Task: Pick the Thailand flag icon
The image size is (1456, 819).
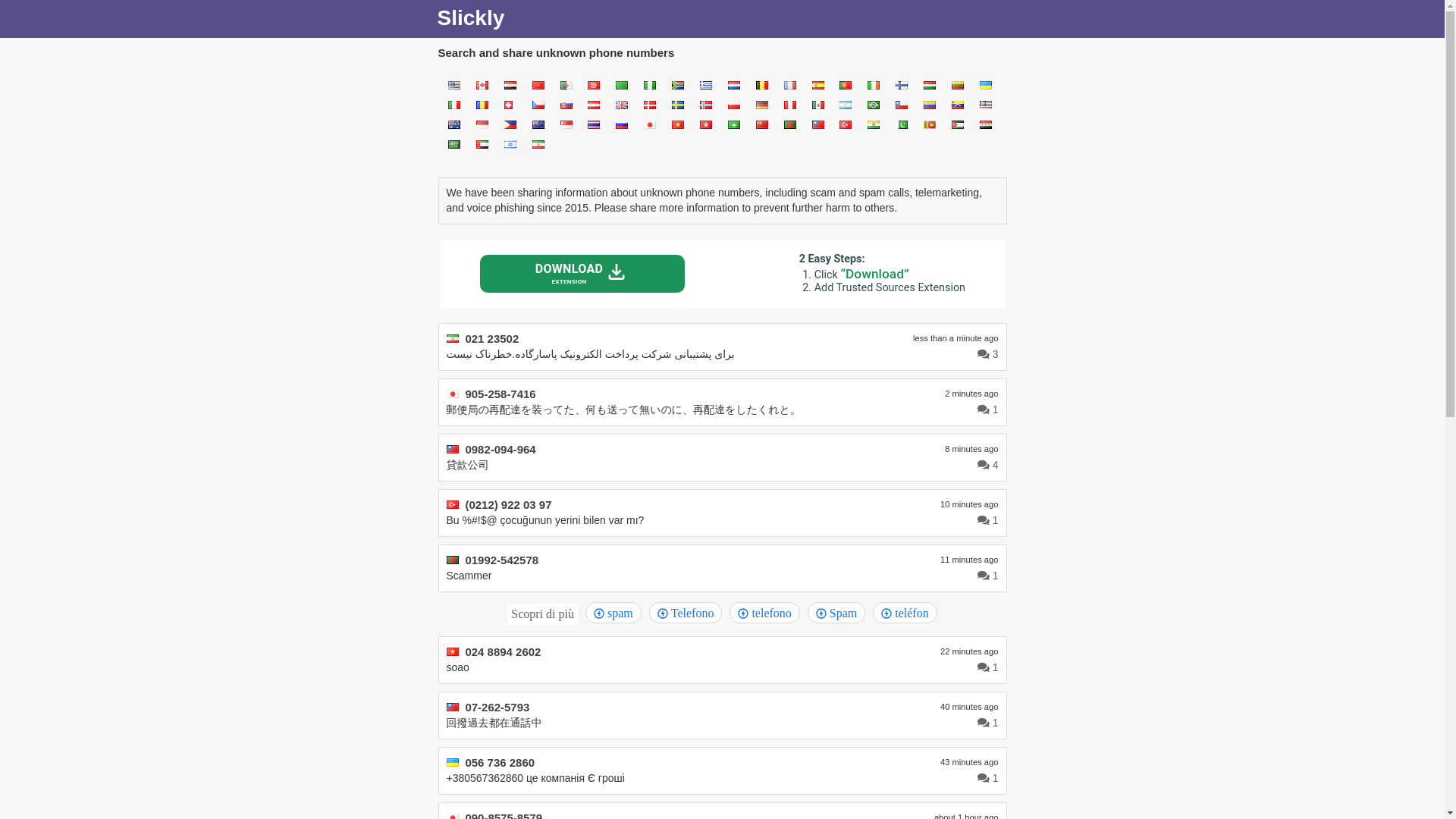Action: click(593, 124)
